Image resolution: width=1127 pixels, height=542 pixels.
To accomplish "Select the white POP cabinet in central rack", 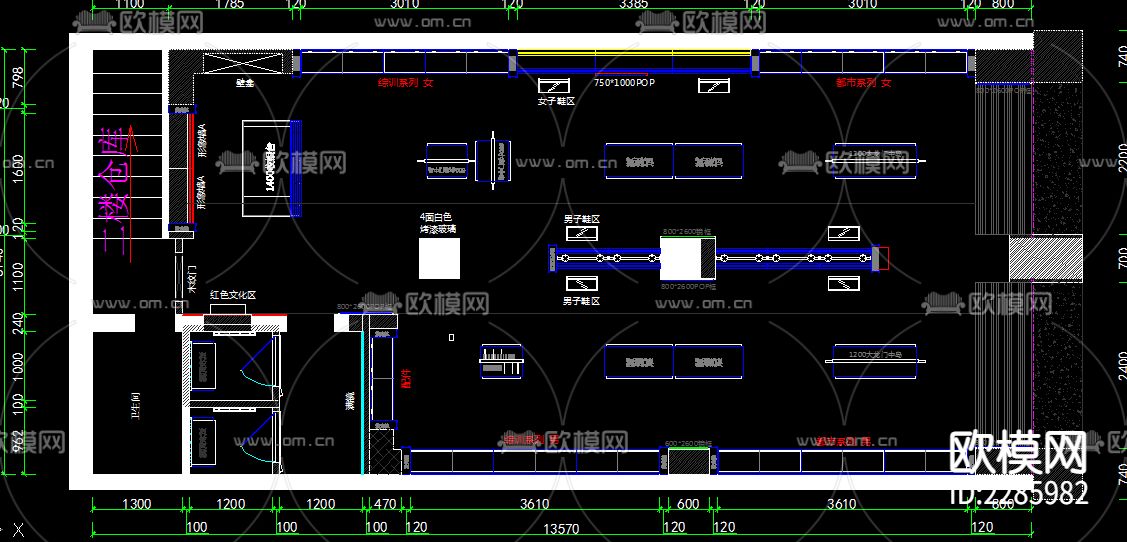I will [x=687, y=258].
